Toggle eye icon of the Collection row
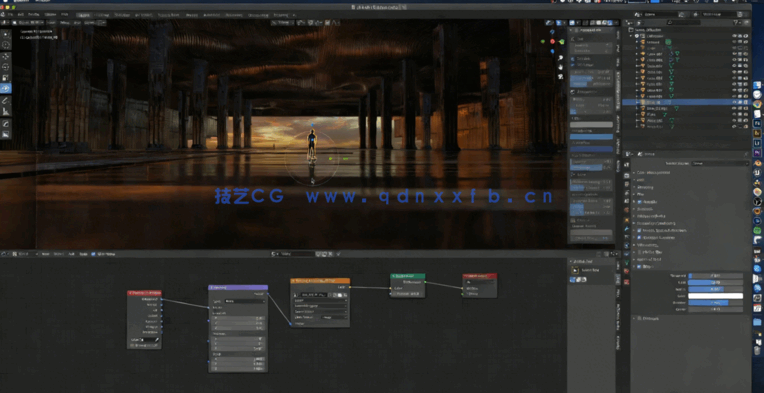This screenshot has width=764, height=393. (735, 36)
